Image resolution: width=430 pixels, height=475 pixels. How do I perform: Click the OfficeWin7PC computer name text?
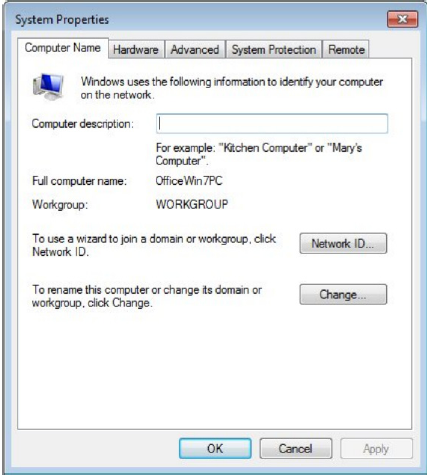click(x=189, y=181)
